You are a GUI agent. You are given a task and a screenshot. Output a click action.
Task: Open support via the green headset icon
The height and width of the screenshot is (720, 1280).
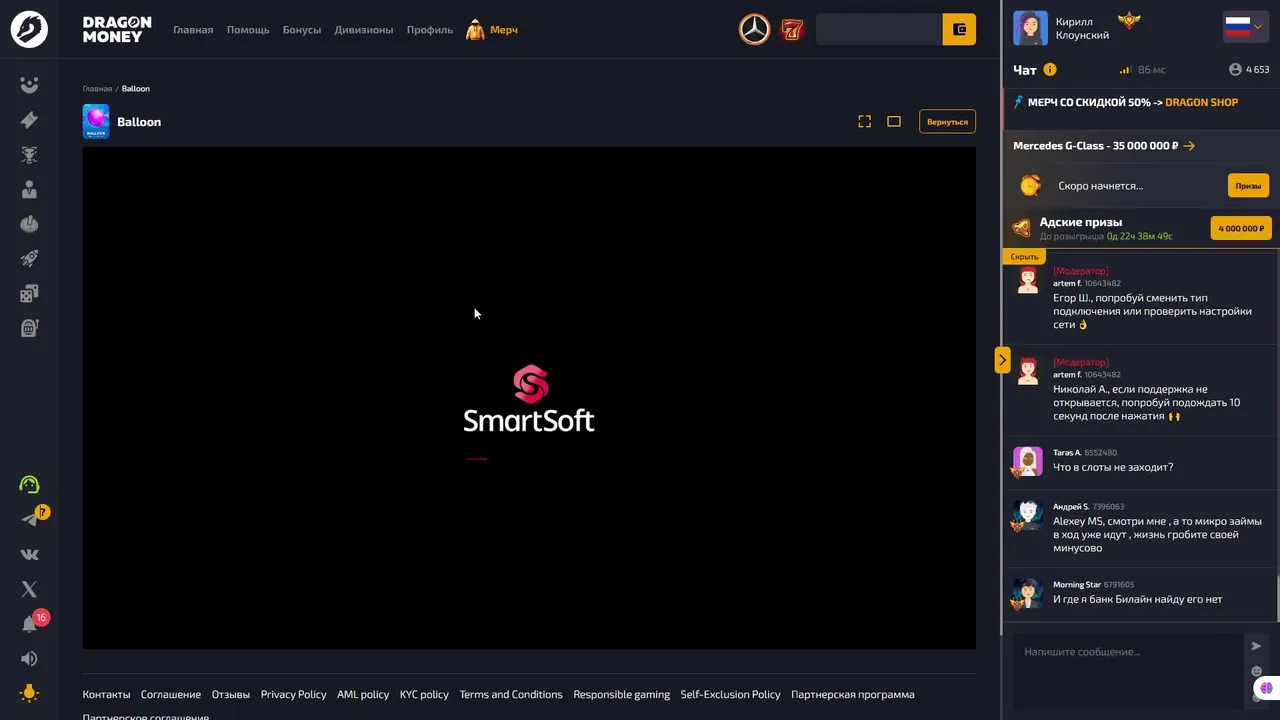(x=29, y=485)
